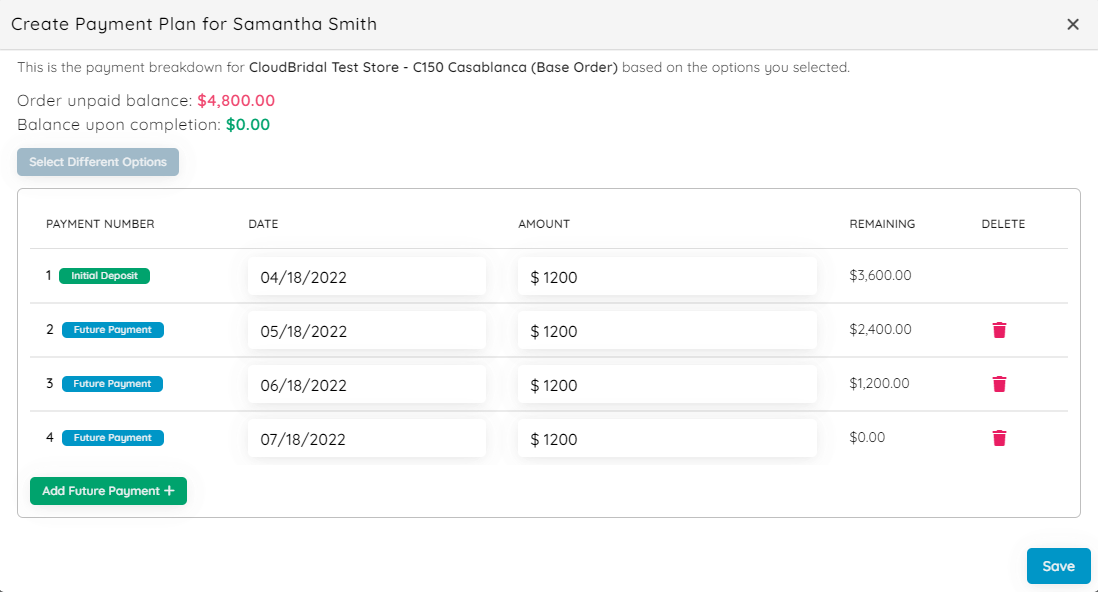Edit the Initial Deposit amount field
The image size is (1098, 592).
pos(667,277)
